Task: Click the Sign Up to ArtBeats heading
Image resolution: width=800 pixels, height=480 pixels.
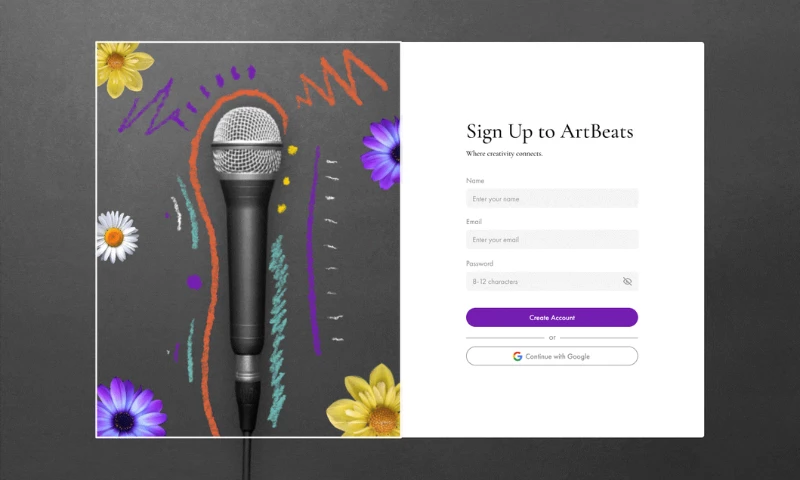Action: (x=549, y=132)
